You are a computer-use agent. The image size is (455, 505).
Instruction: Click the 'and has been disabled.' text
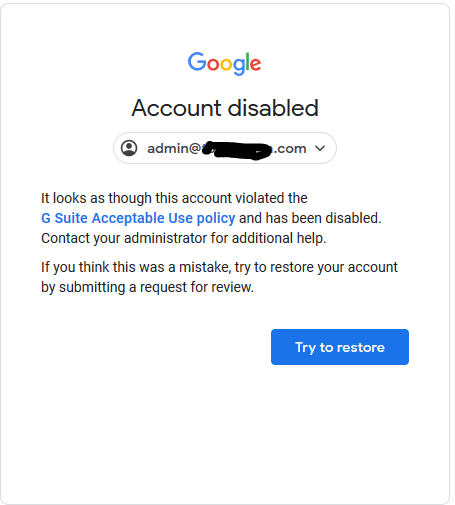310,218
